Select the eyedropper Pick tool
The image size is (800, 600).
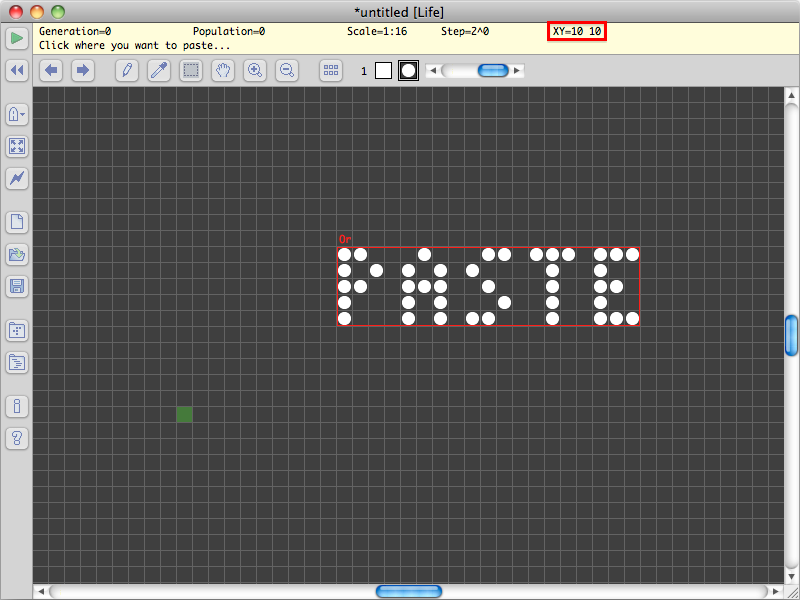coord(159,70)
